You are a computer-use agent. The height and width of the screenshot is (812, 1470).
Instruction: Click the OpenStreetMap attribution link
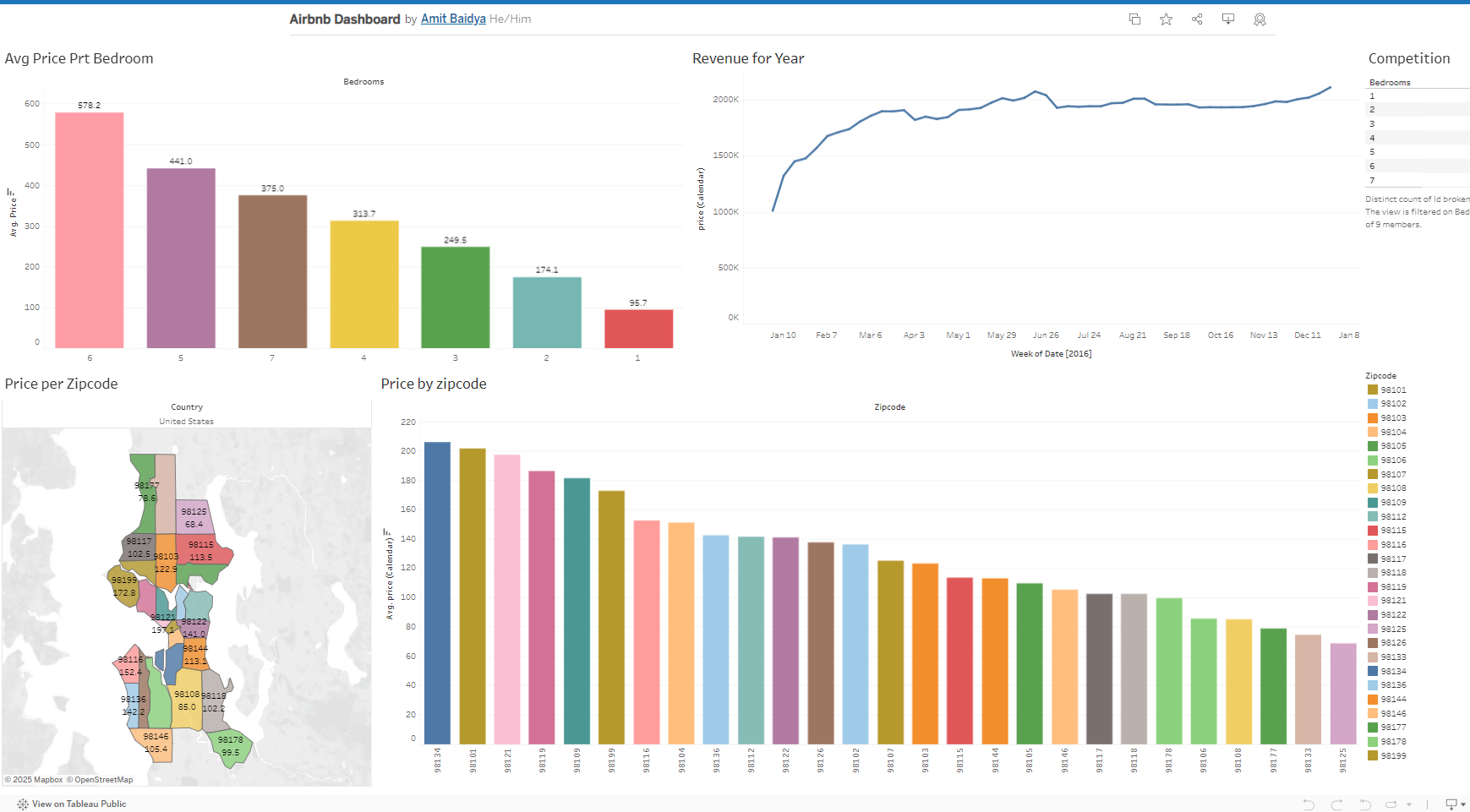click(x=100, y=780)
